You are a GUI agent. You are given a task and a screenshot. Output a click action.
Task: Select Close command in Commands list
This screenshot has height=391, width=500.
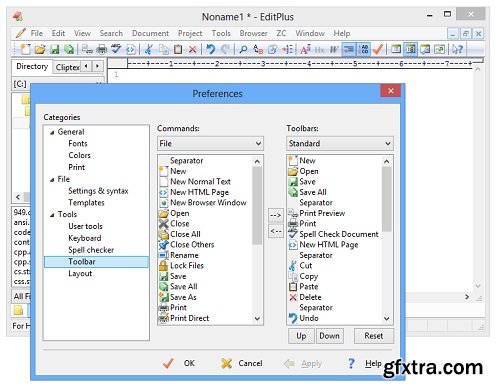[x=180, y=224]
